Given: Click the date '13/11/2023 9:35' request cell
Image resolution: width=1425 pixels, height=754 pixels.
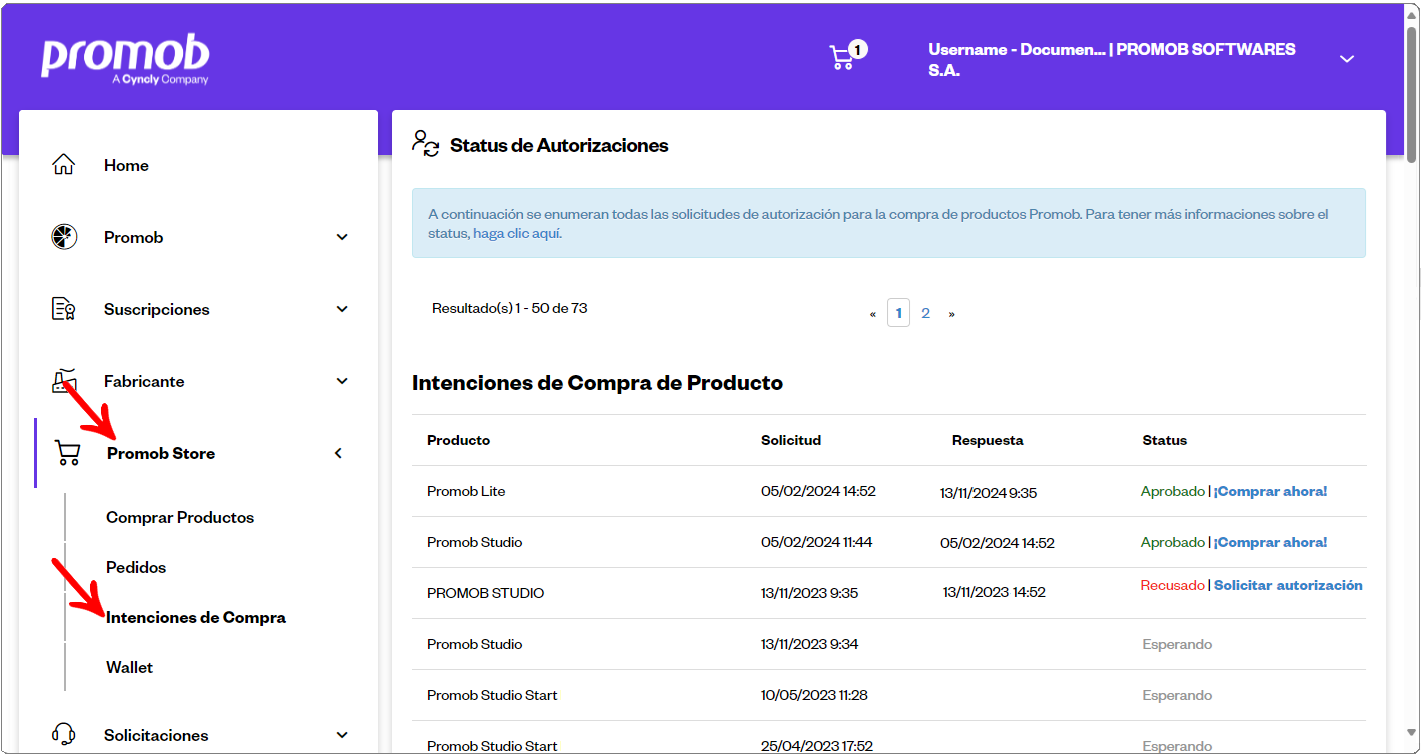Looking at the screenshot, I should tap(809, 593).
